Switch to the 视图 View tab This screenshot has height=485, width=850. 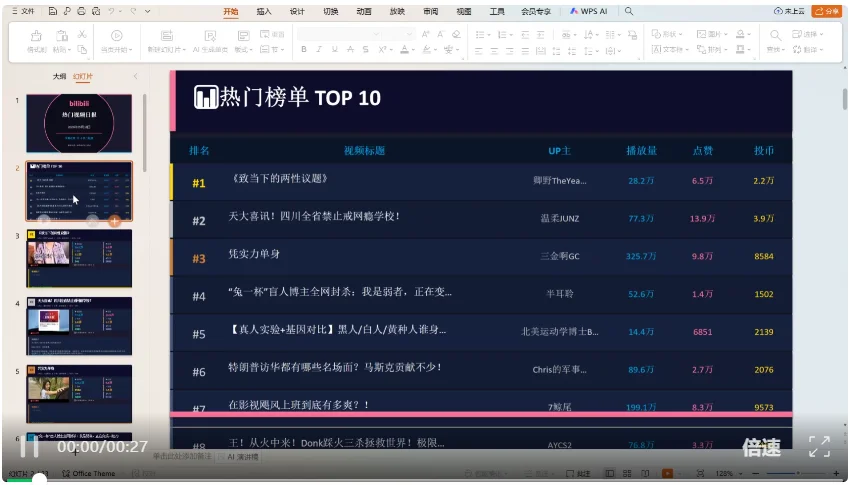(464, 11)
